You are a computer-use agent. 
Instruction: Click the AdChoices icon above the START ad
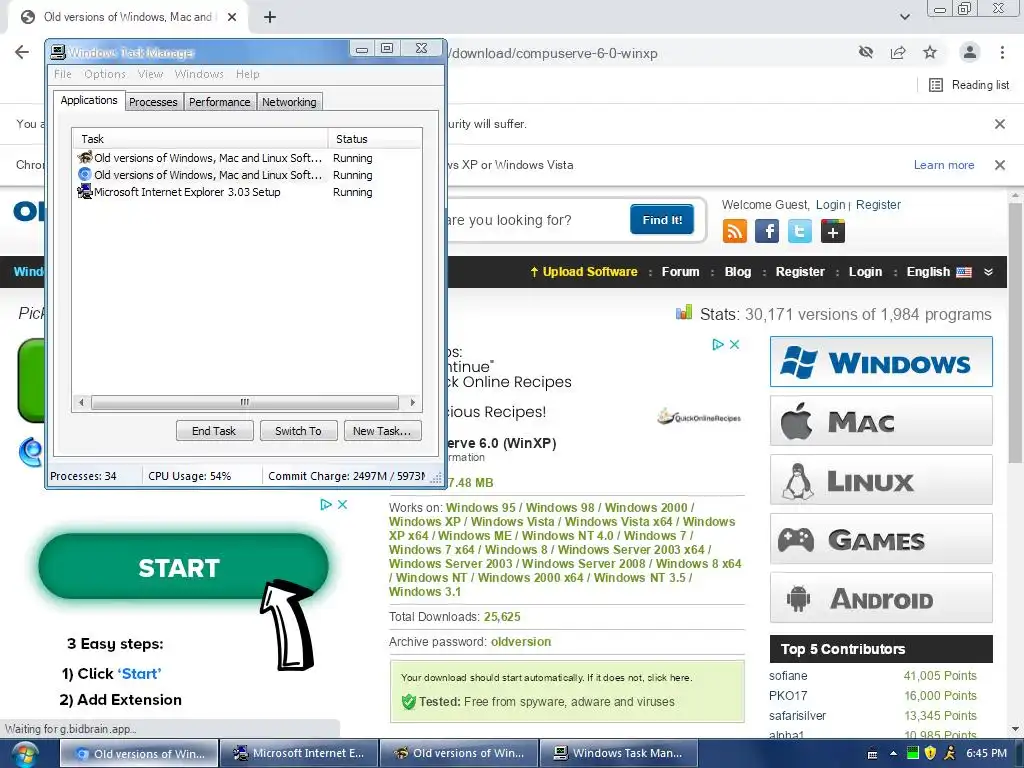point(326,504)
